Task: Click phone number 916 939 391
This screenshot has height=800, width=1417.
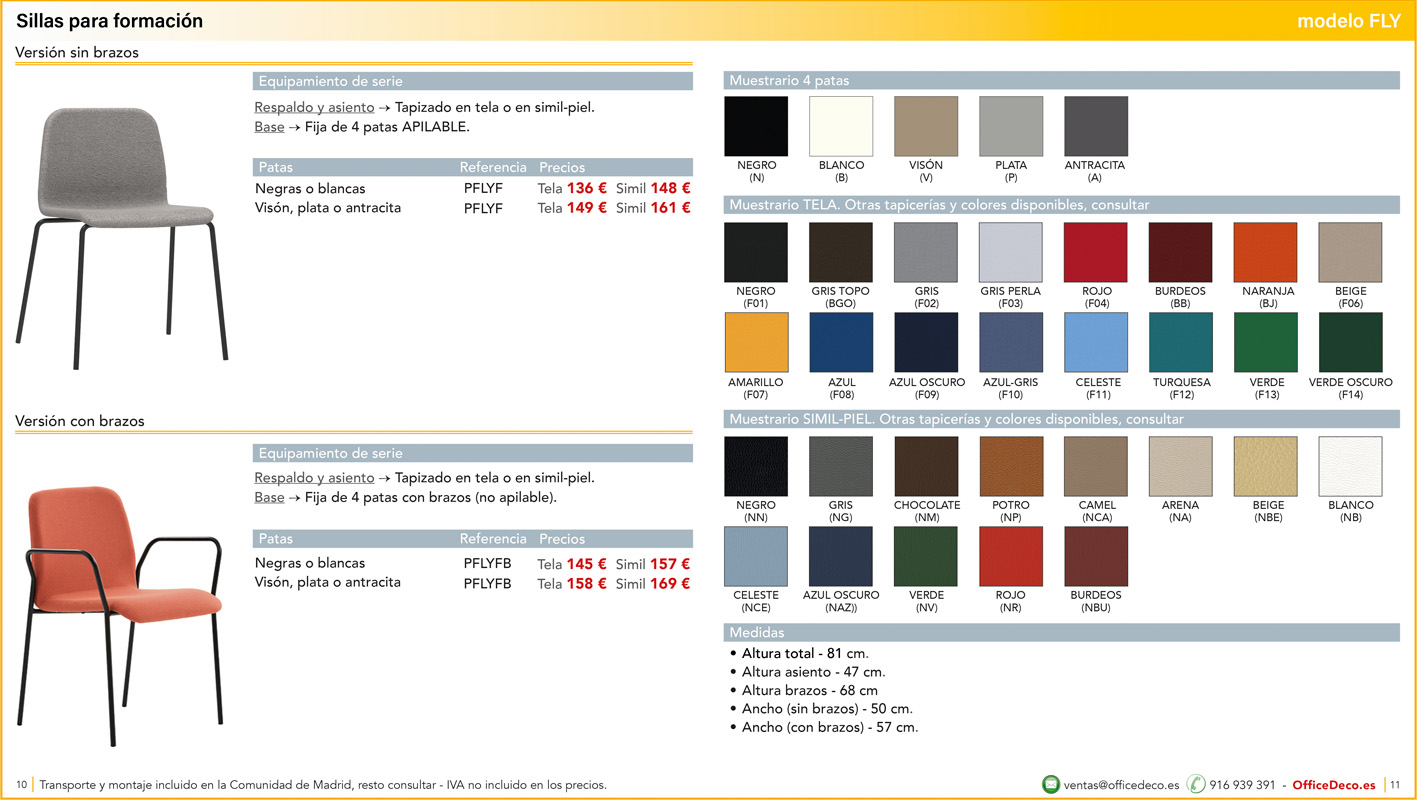Action: [x=1242, y=785]
